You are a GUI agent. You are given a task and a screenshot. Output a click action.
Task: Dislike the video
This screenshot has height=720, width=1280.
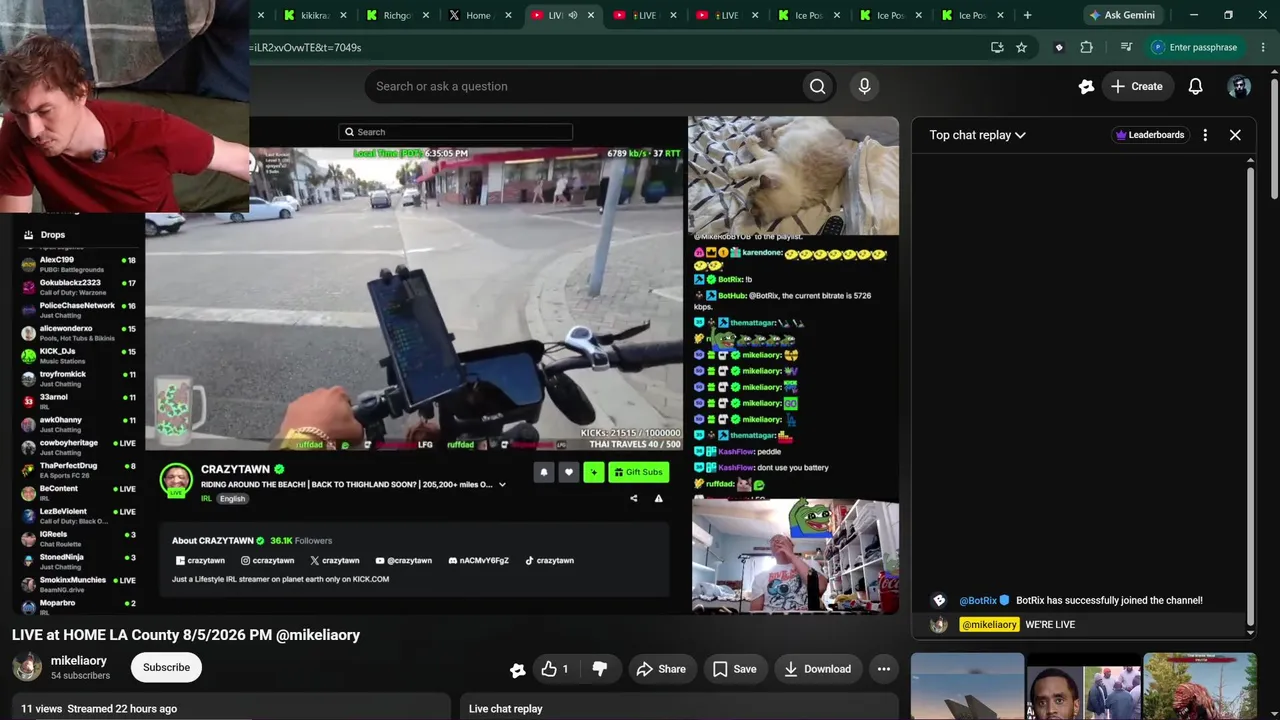tap(600, 669)
